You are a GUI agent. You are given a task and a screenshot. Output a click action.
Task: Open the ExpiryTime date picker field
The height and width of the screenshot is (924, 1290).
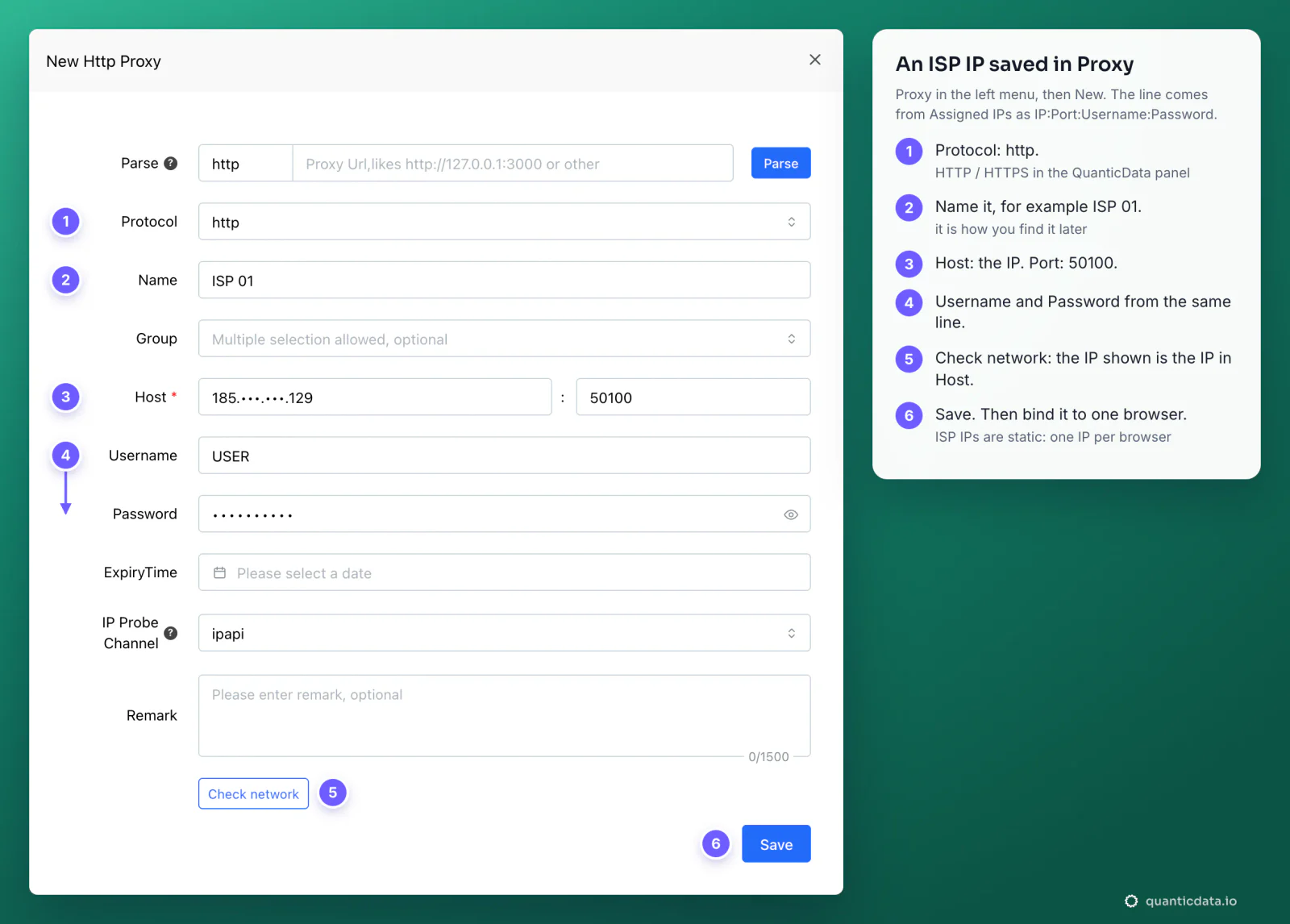(x=505, y=572)
